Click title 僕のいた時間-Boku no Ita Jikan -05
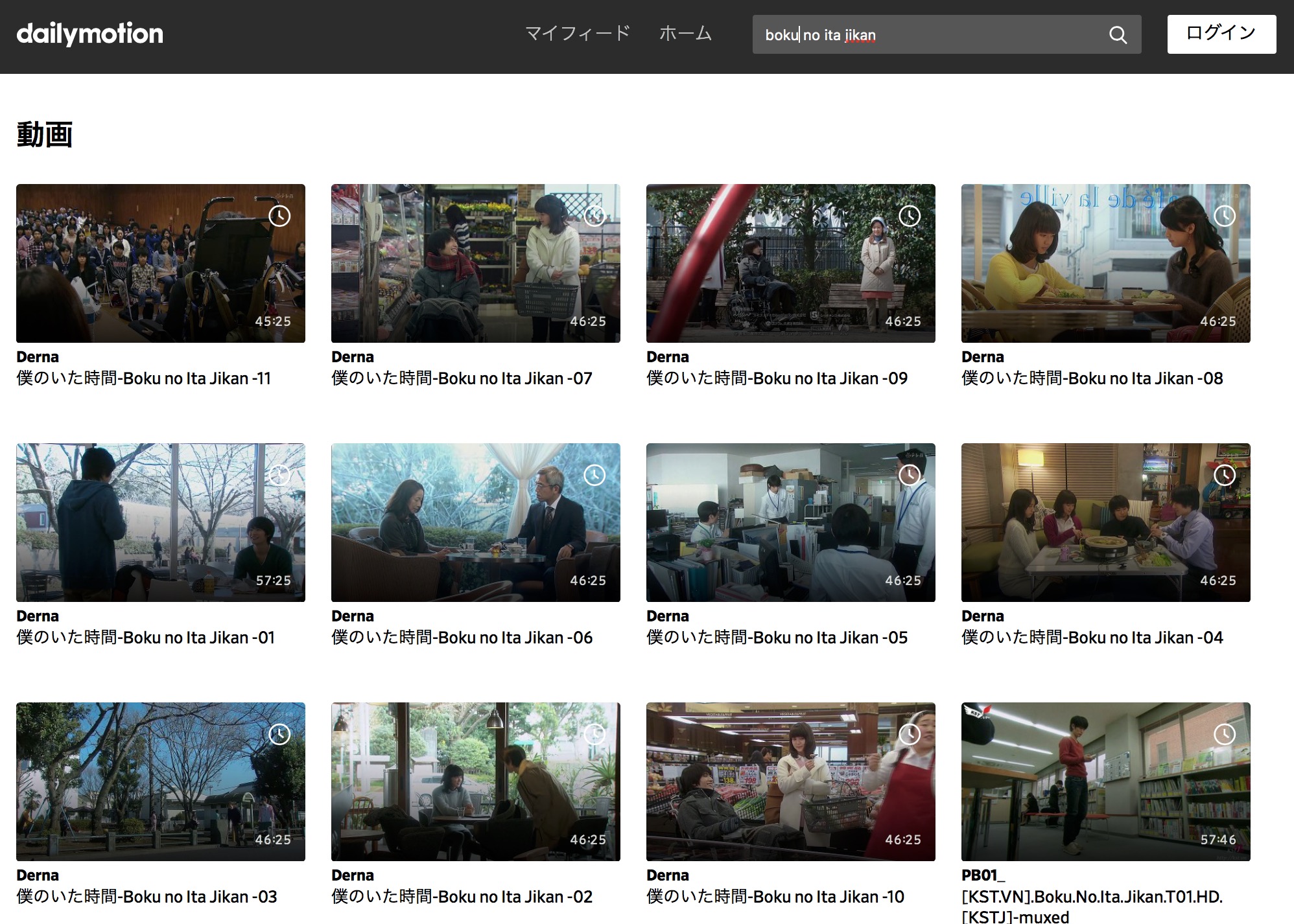This screenshot has height=924, width=1294. click(x=777, y=638)
